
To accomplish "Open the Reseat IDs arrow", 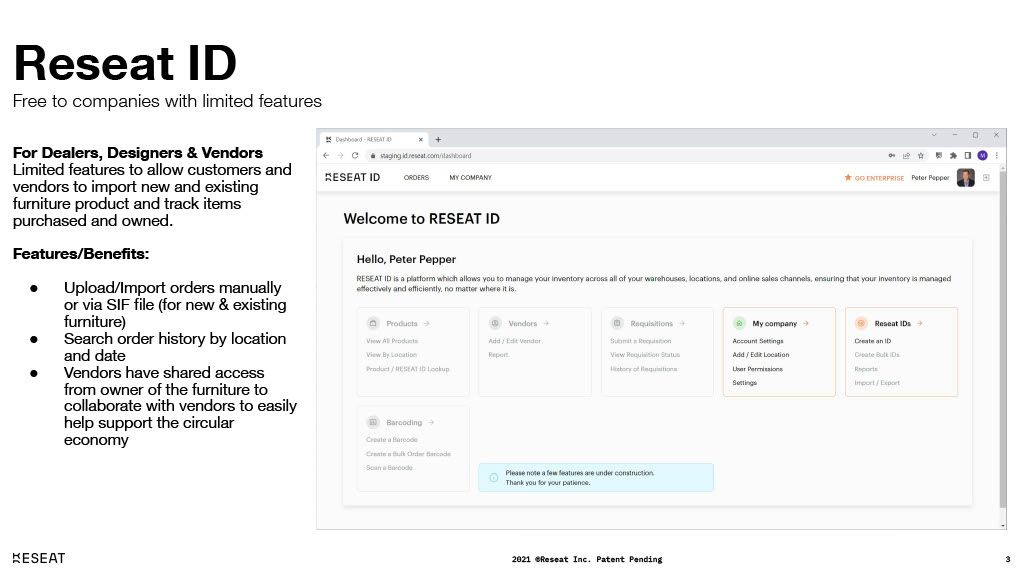I will [x=920, y=323].
